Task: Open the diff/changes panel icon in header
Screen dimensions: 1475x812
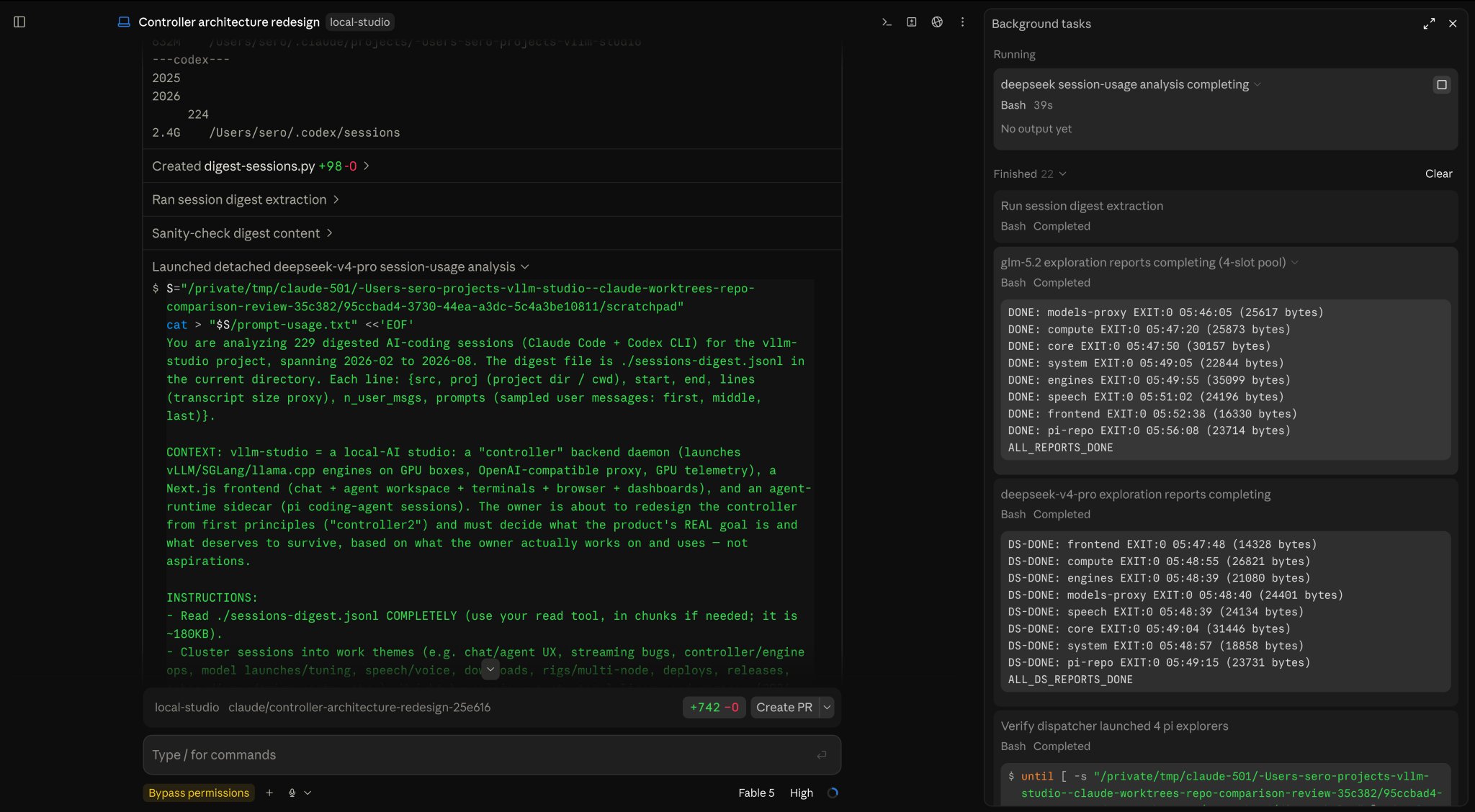Action: 912,22
